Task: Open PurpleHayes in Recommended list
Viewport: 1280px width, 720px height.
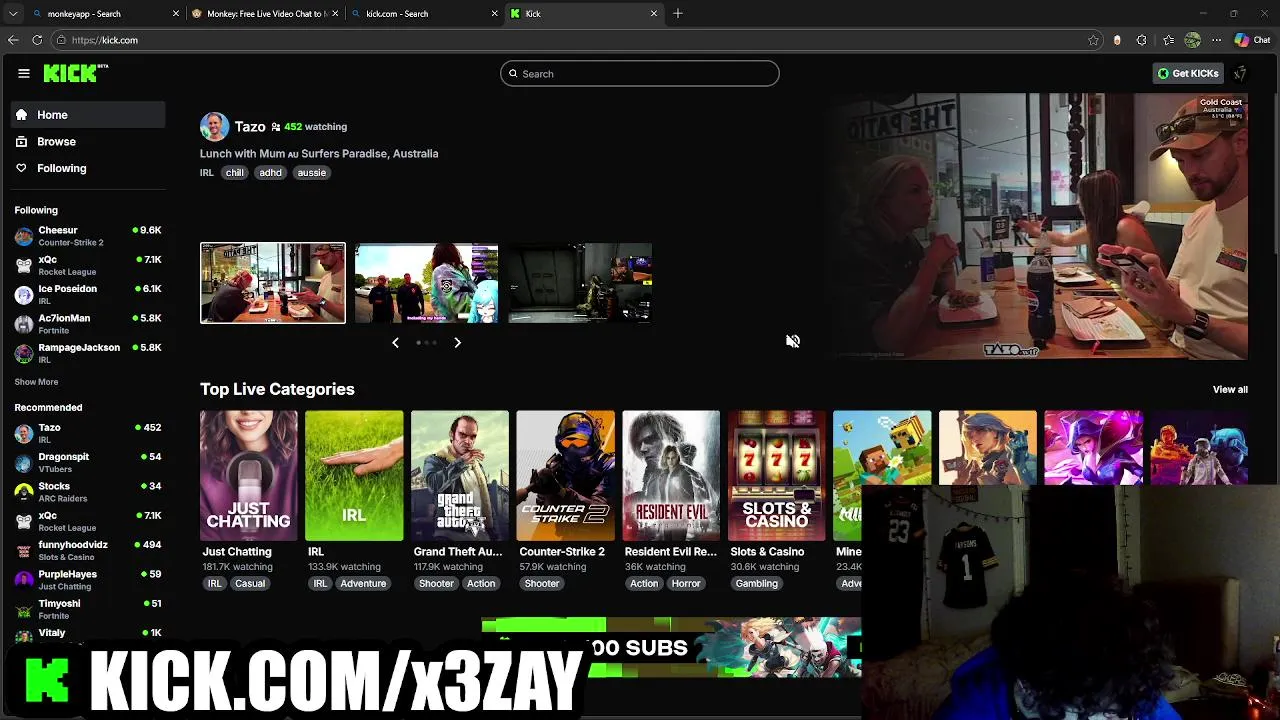Action: tap(88, 580)
